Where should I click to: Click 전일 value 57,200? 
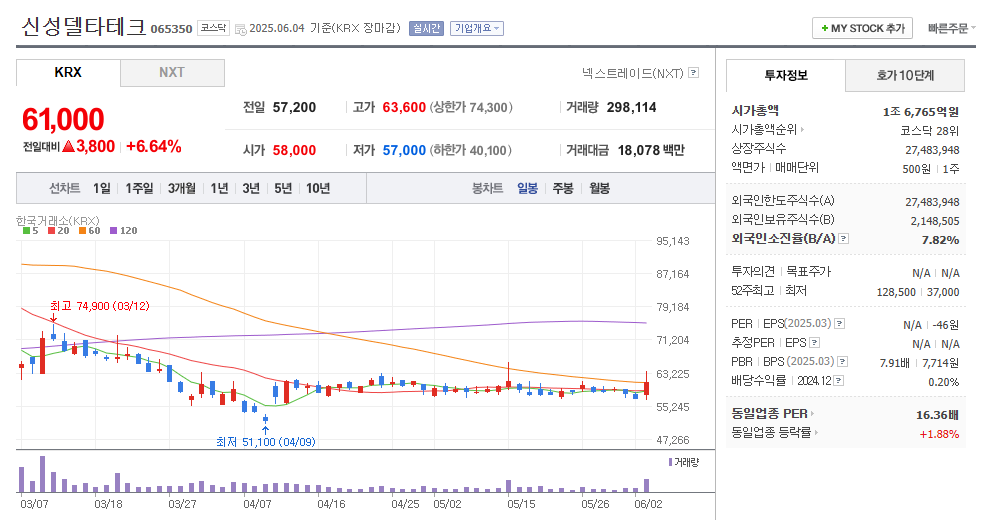(x=294, y=107)
